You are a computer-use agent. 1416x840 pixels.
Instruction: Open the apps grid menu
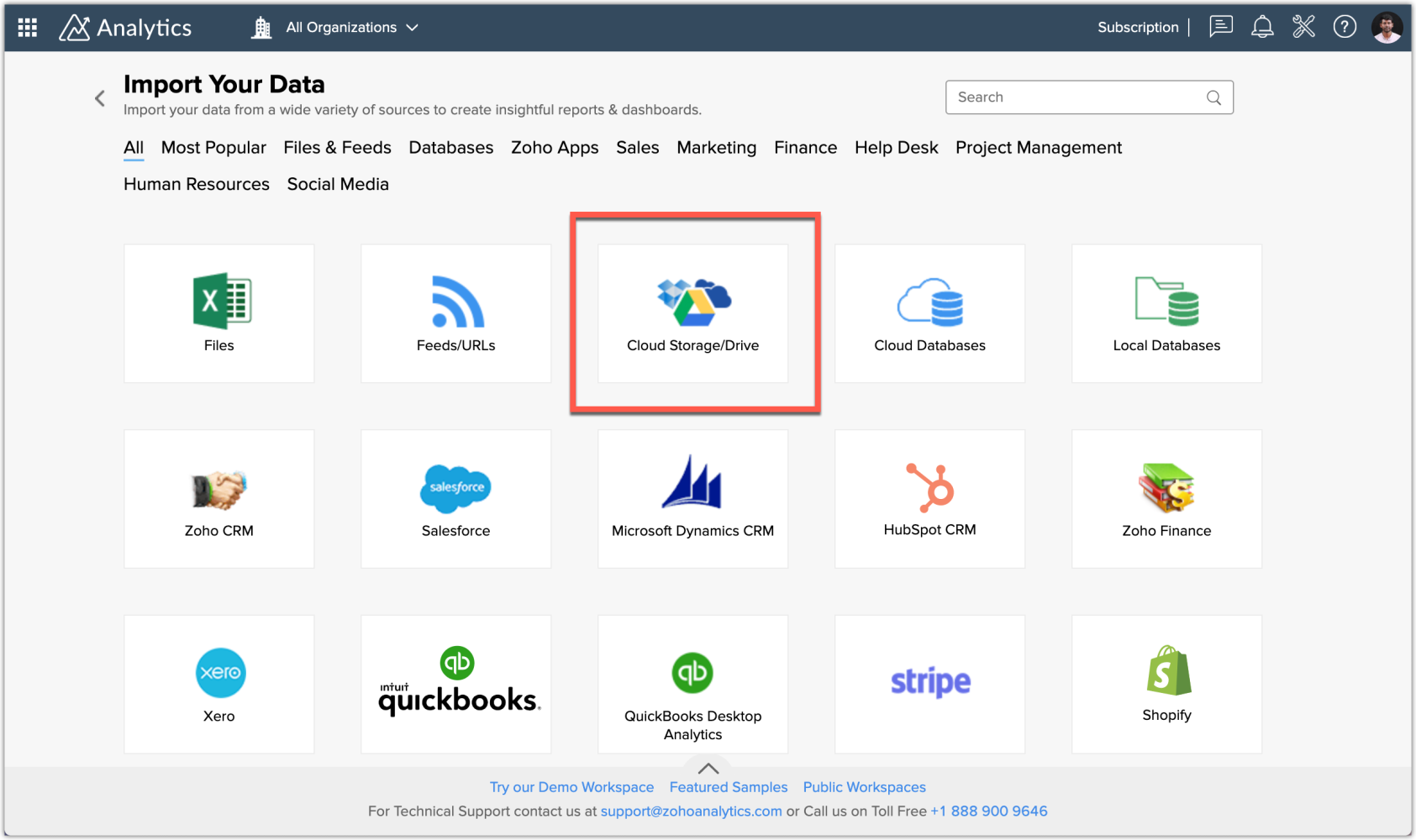coord(26,27)
